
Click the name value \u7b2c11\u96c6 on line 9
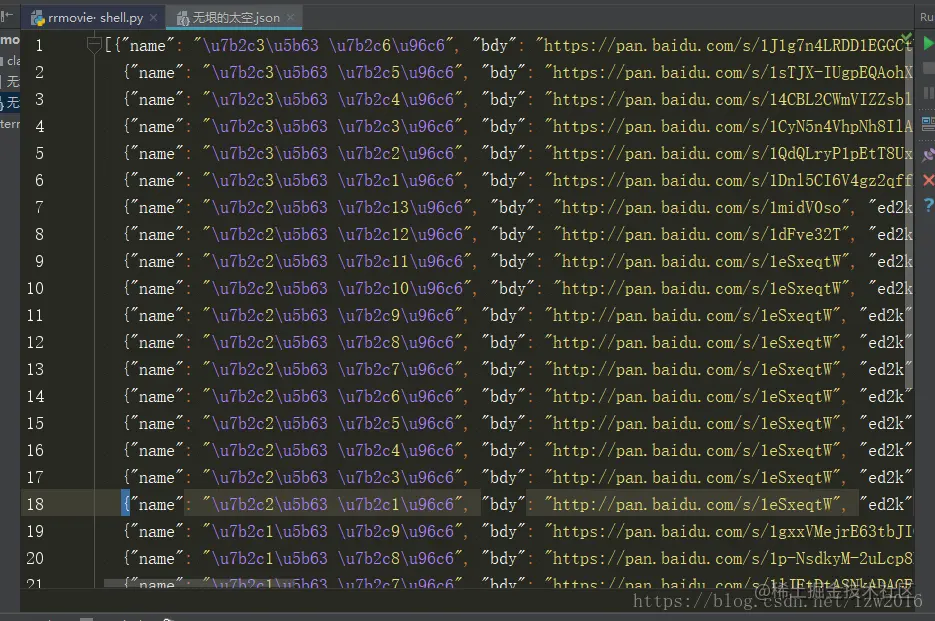tap(401, 261)
